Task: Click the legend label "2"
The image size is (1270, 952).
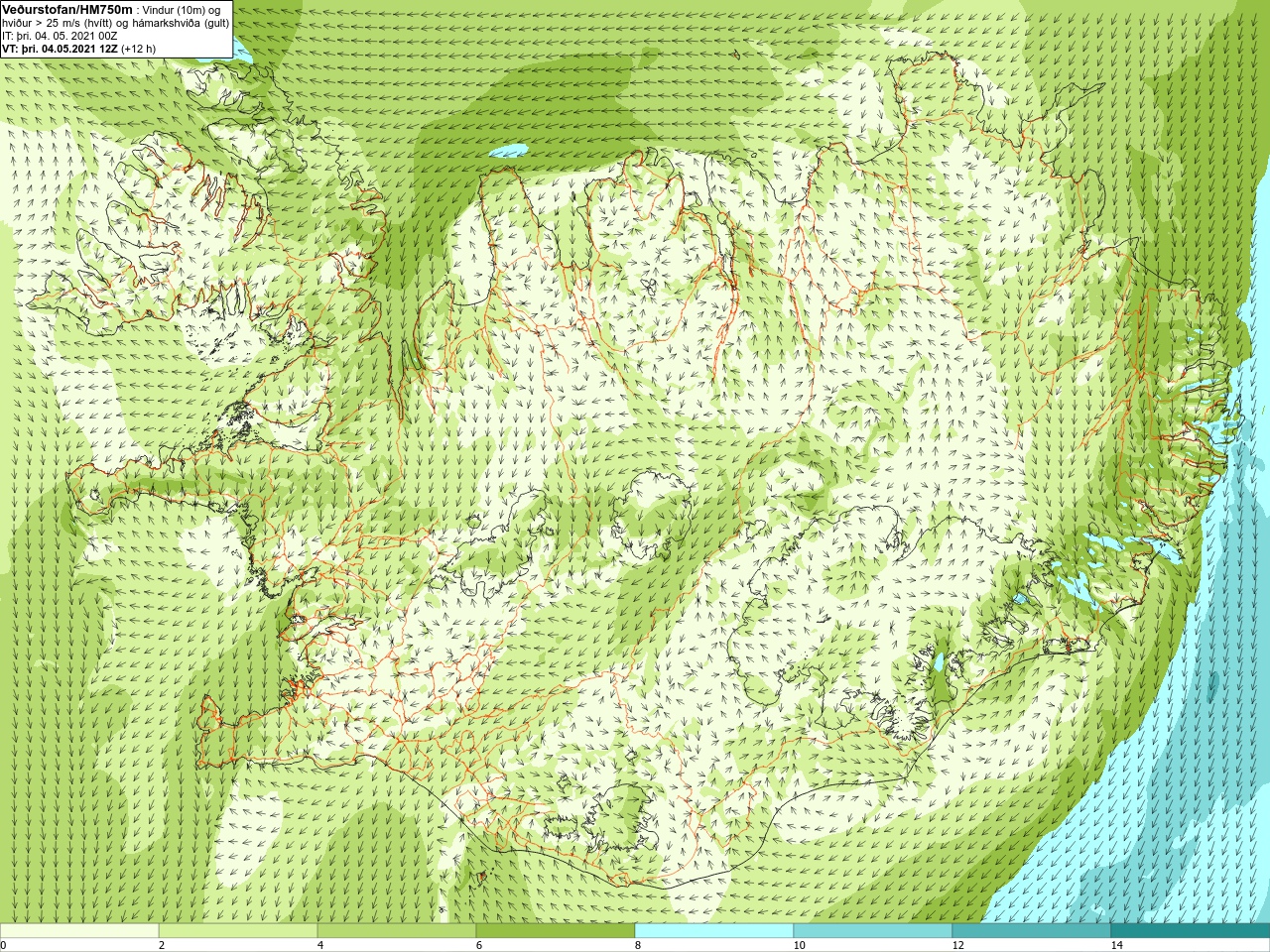Action: [x=162, y=945]
